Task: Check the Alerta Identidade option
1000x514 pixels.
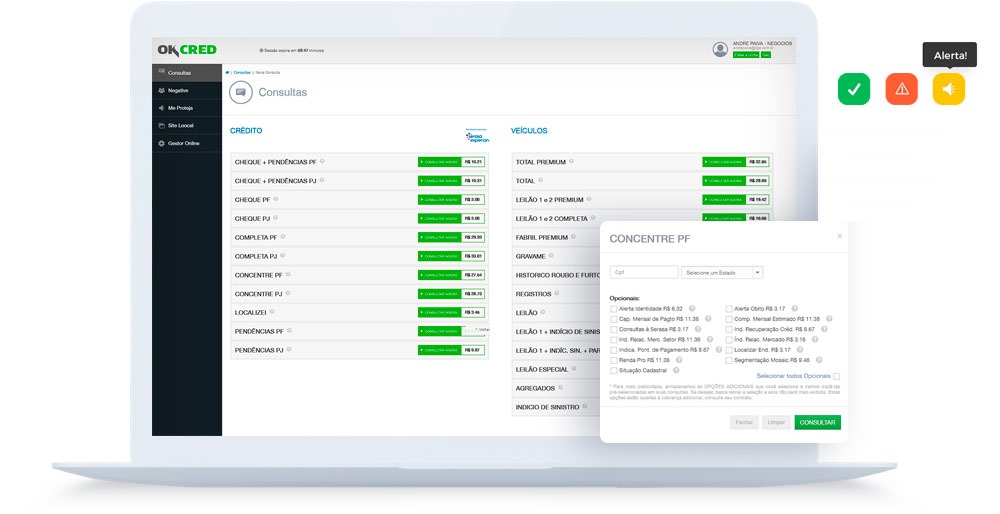Action: pyautogui.click(x=614, y=309)
